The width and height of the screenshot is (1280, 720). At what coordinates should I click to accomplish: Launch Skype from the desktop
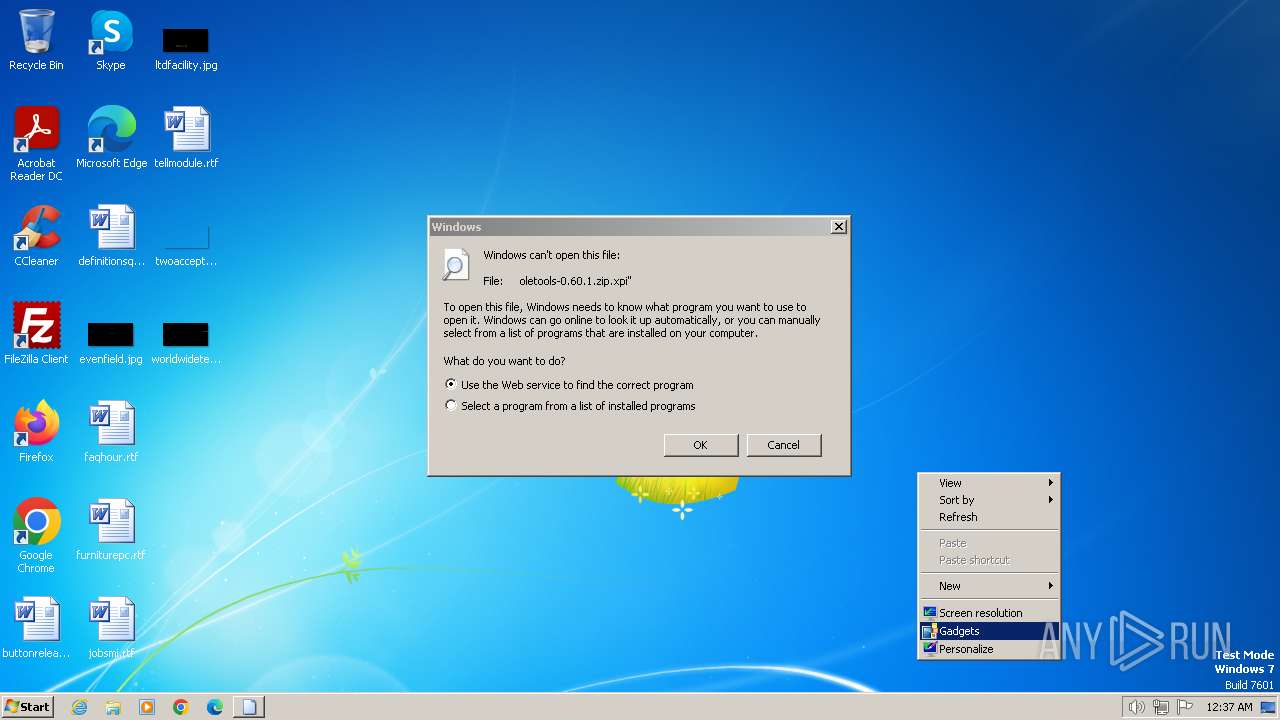pyautogui.click(x=110, y=41)
